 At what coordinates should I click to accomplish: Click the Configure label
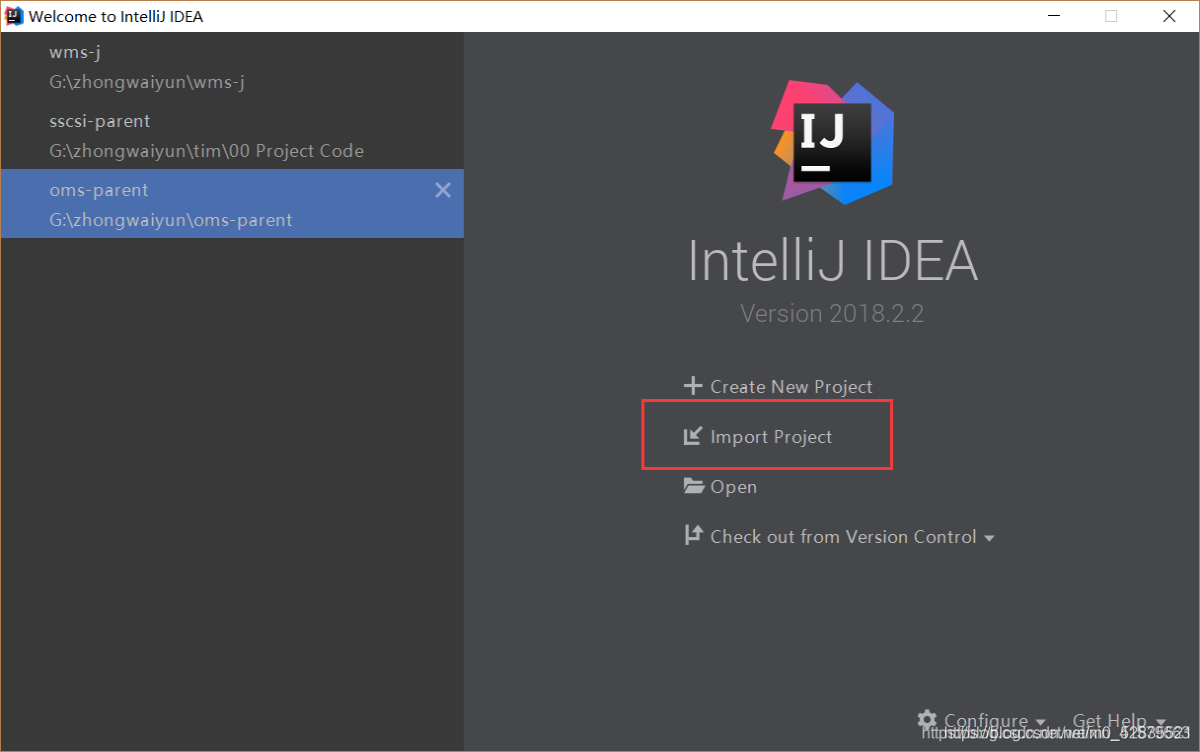click(x=986, y=721)
